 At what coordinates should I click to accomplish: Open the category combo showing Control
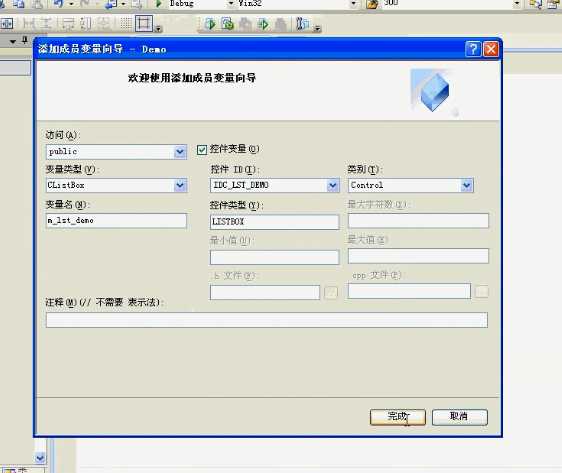tap(466, 185)
